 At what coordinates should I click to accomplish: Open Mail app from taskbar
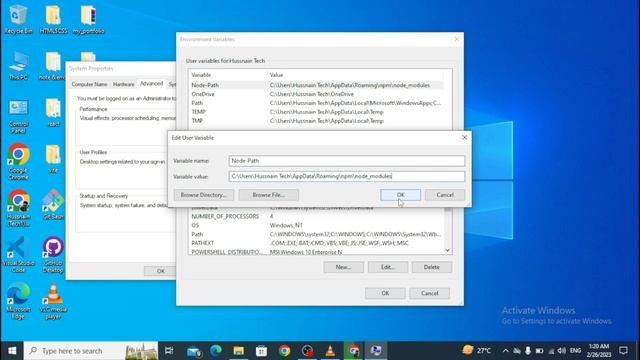click(x=193, y=351)
